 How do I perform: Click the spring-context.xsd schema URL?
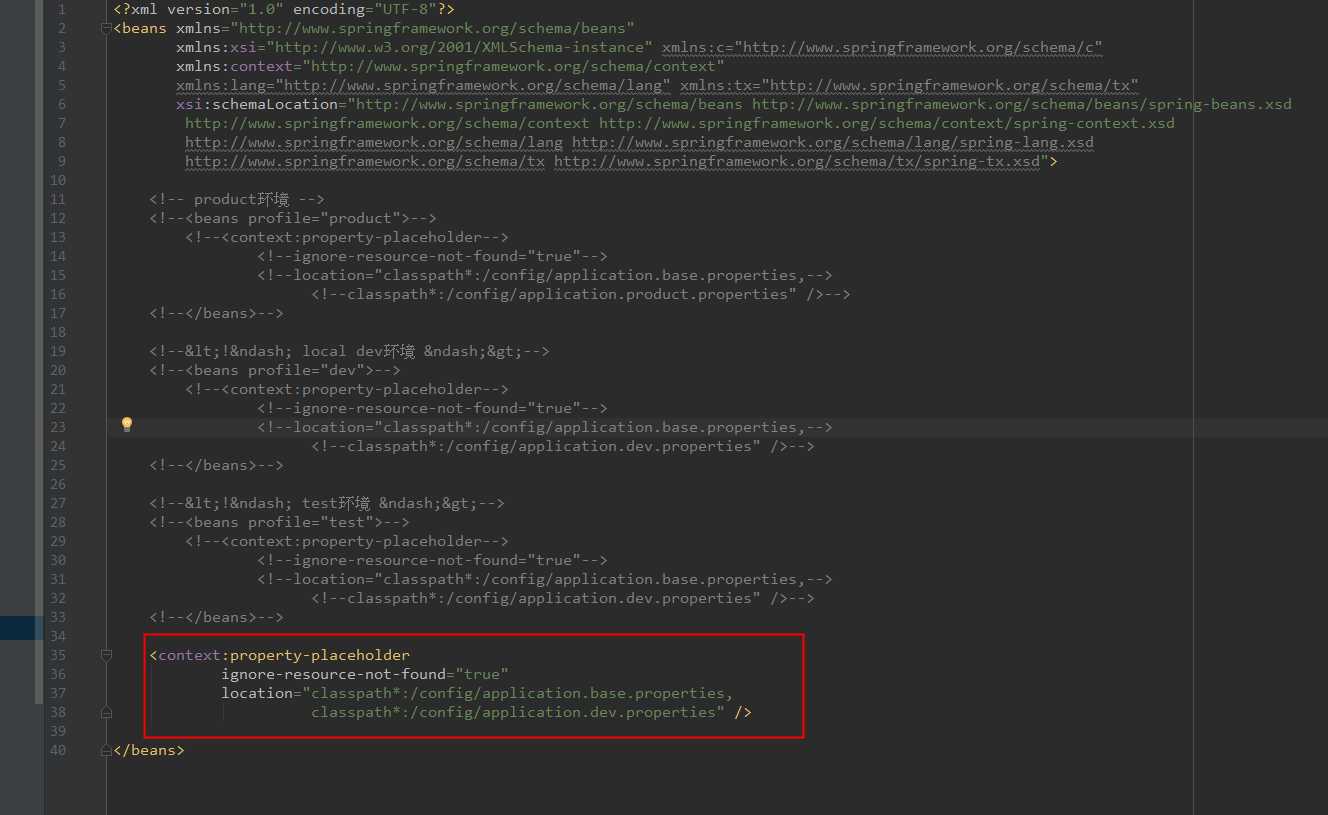click(x=887, y=123)
